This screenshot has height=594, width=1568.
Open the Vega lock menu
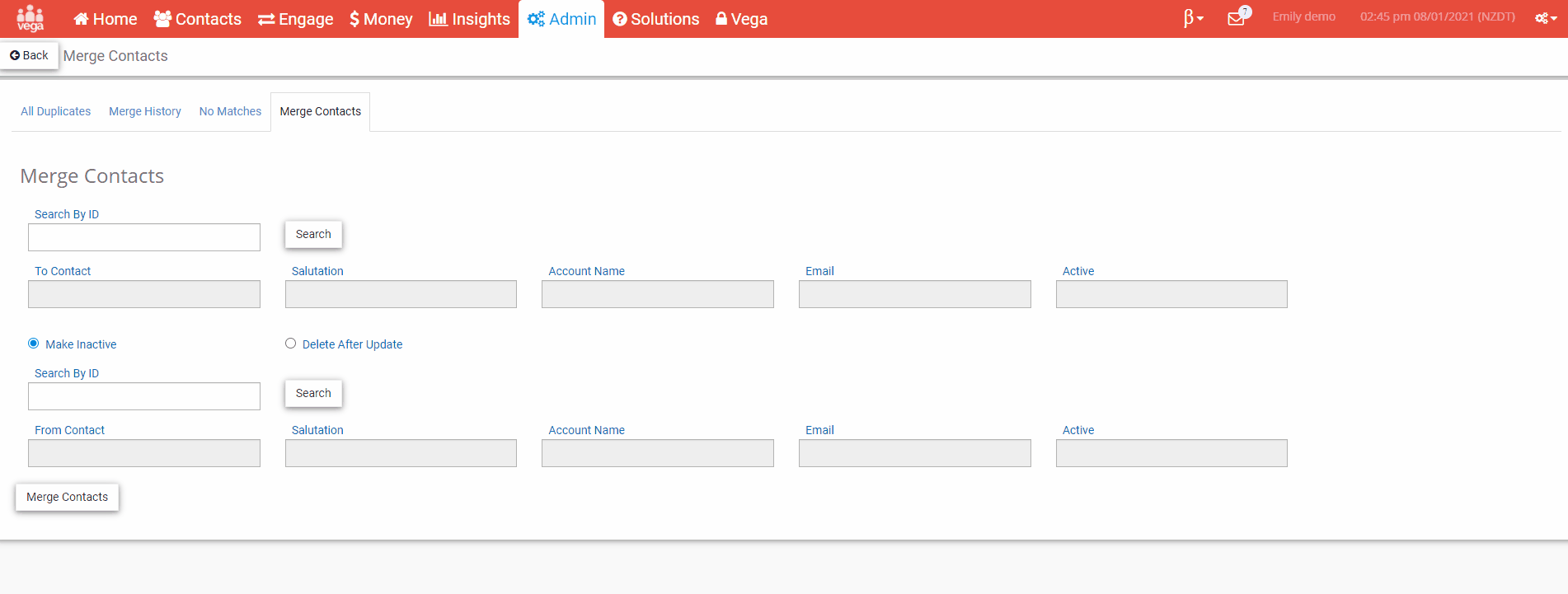(x=742, y=19)
